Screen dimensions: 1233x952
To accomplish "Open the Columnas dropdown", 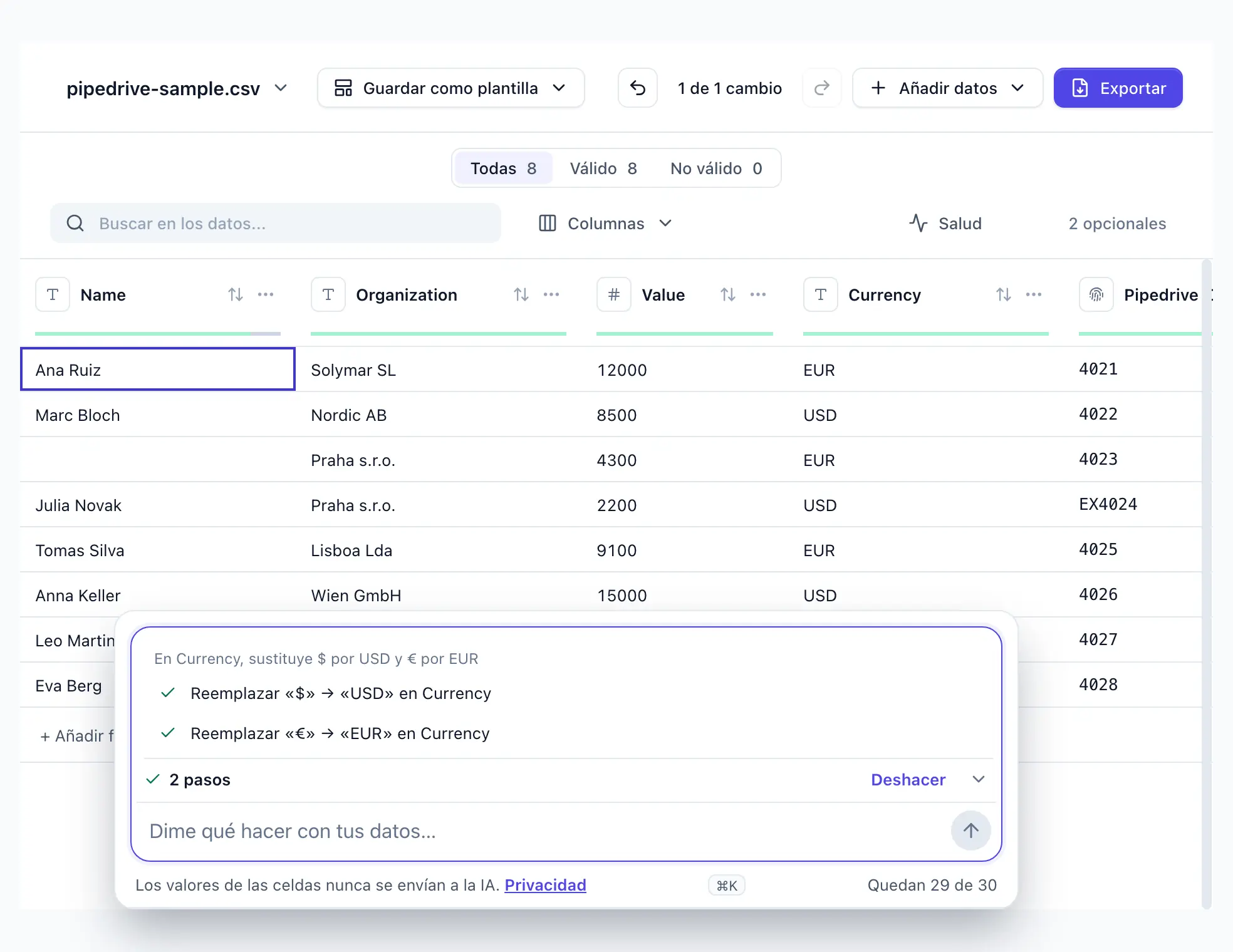I will click(605, 224).
